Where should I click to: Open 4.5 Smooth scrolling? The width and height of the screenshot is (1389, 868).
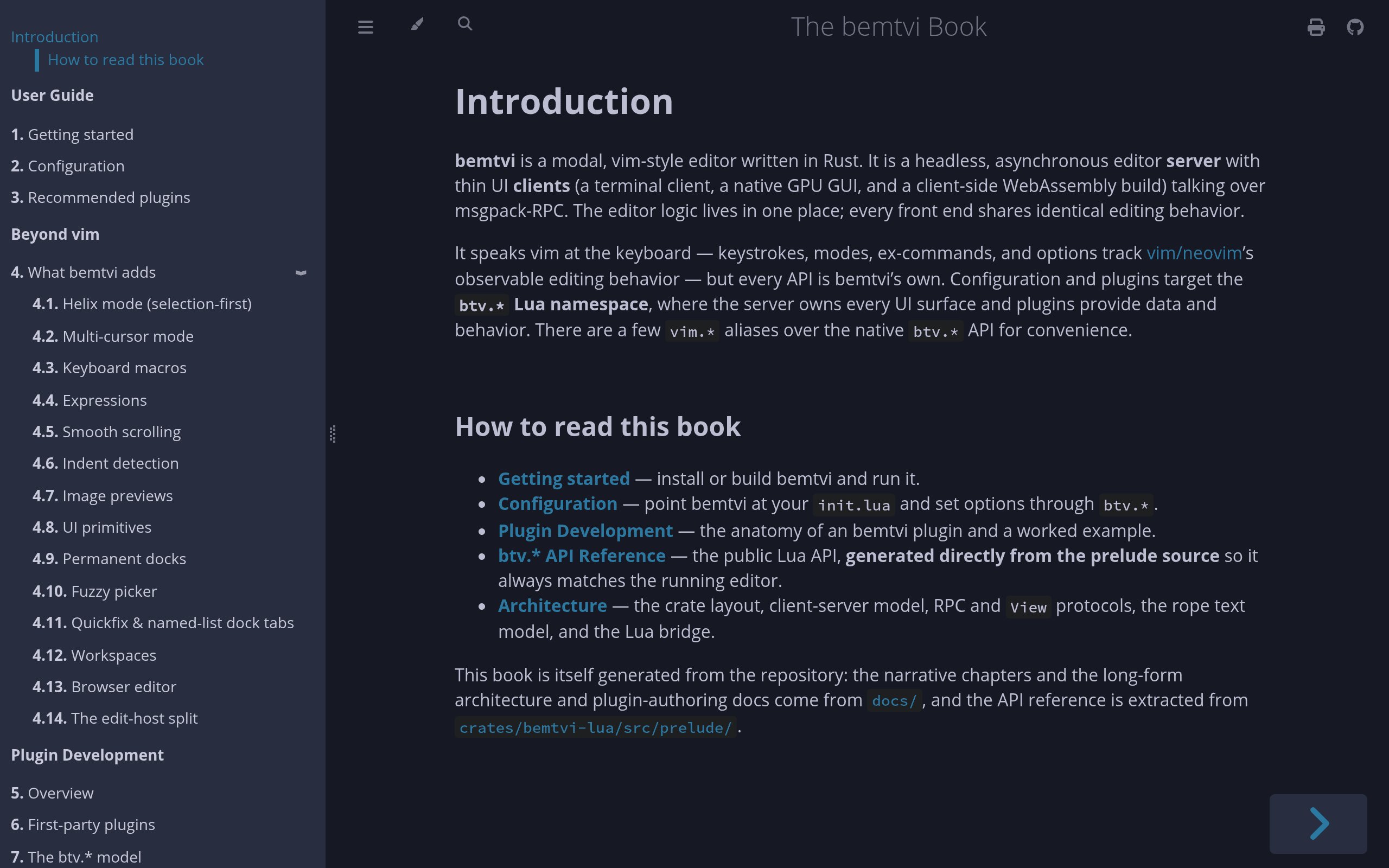coord(106,432)
